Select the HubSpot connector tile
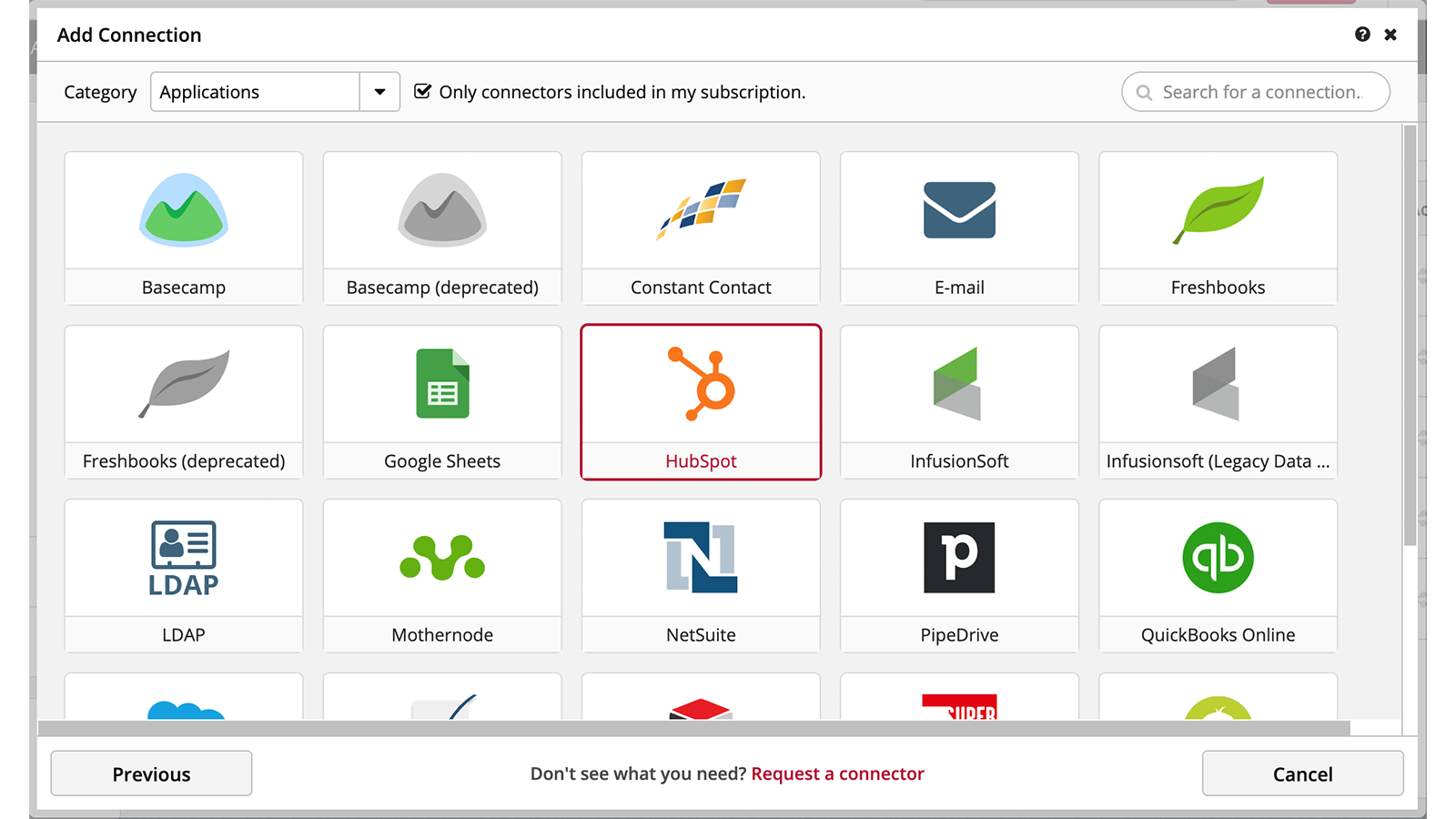 [x=701, y=400]
